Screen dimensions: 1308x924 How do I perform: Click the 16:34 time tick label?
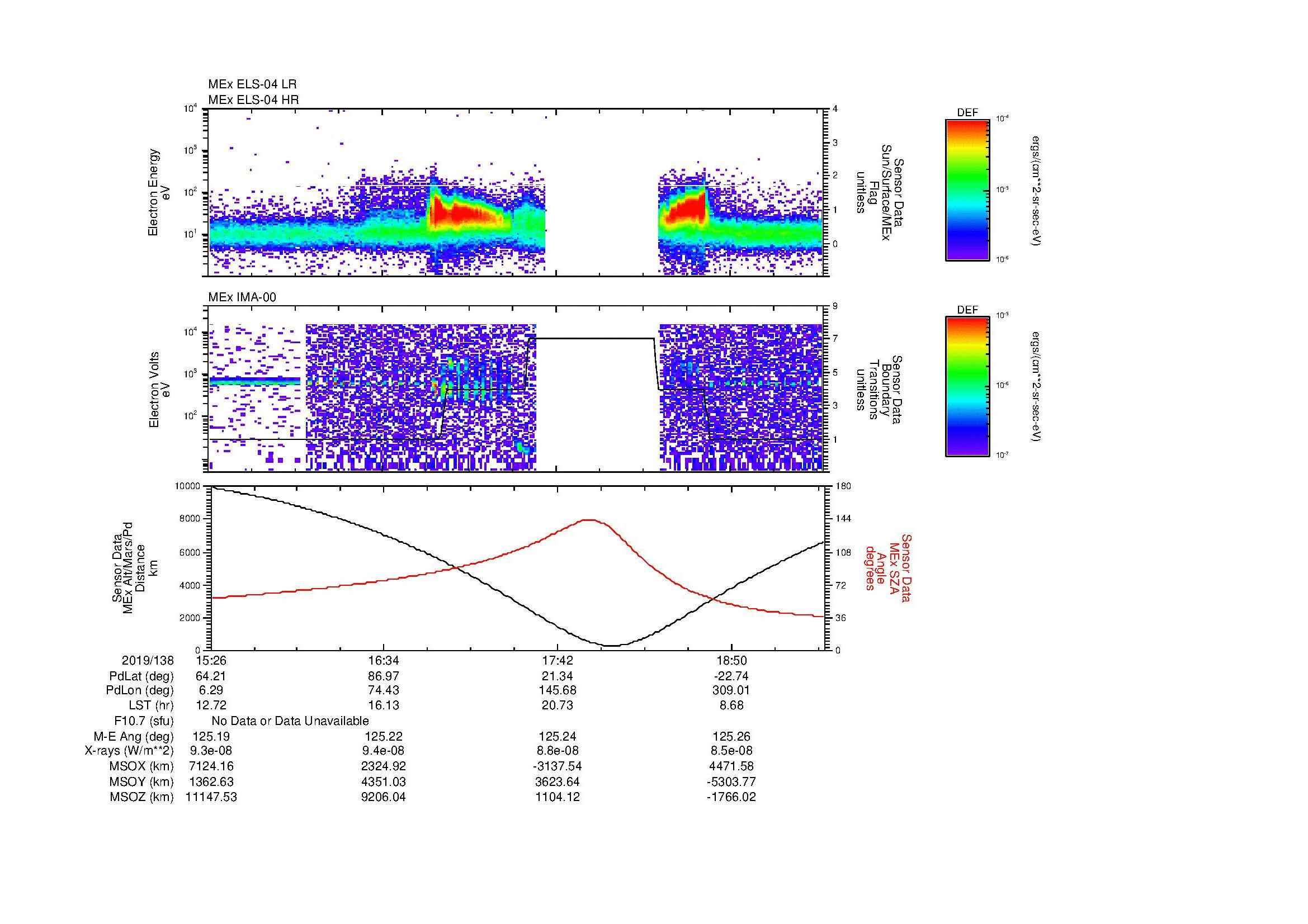pos(384,661)
